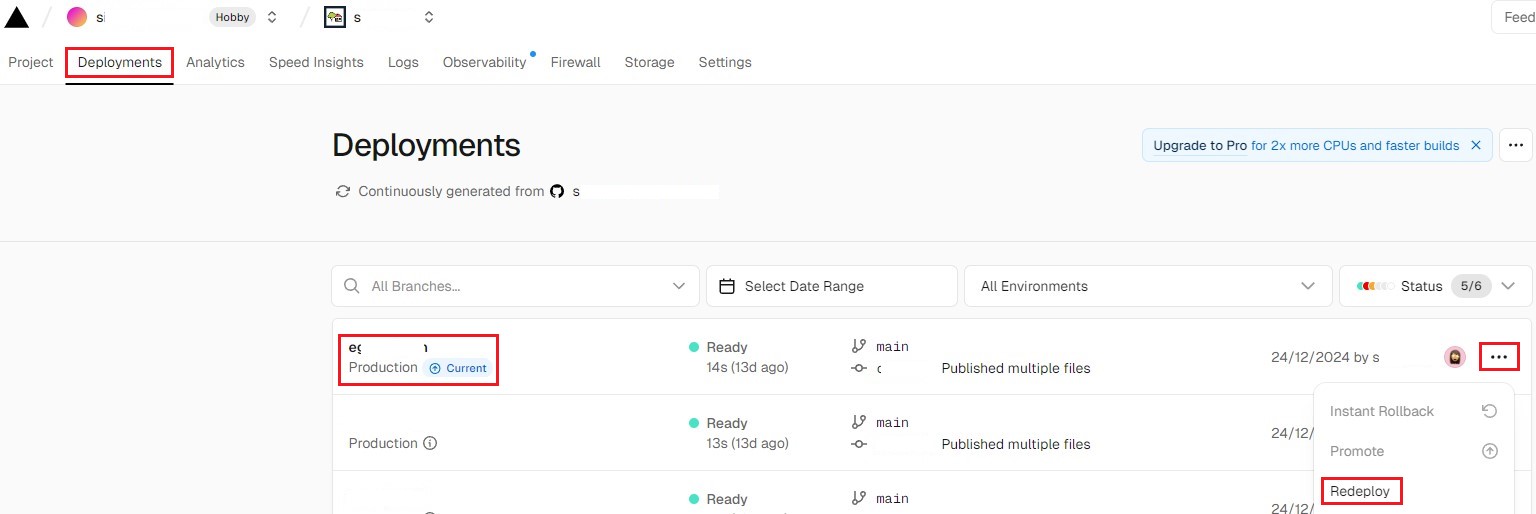
Task: Open the Status filter dropdown
Action: click(1434, 286)
